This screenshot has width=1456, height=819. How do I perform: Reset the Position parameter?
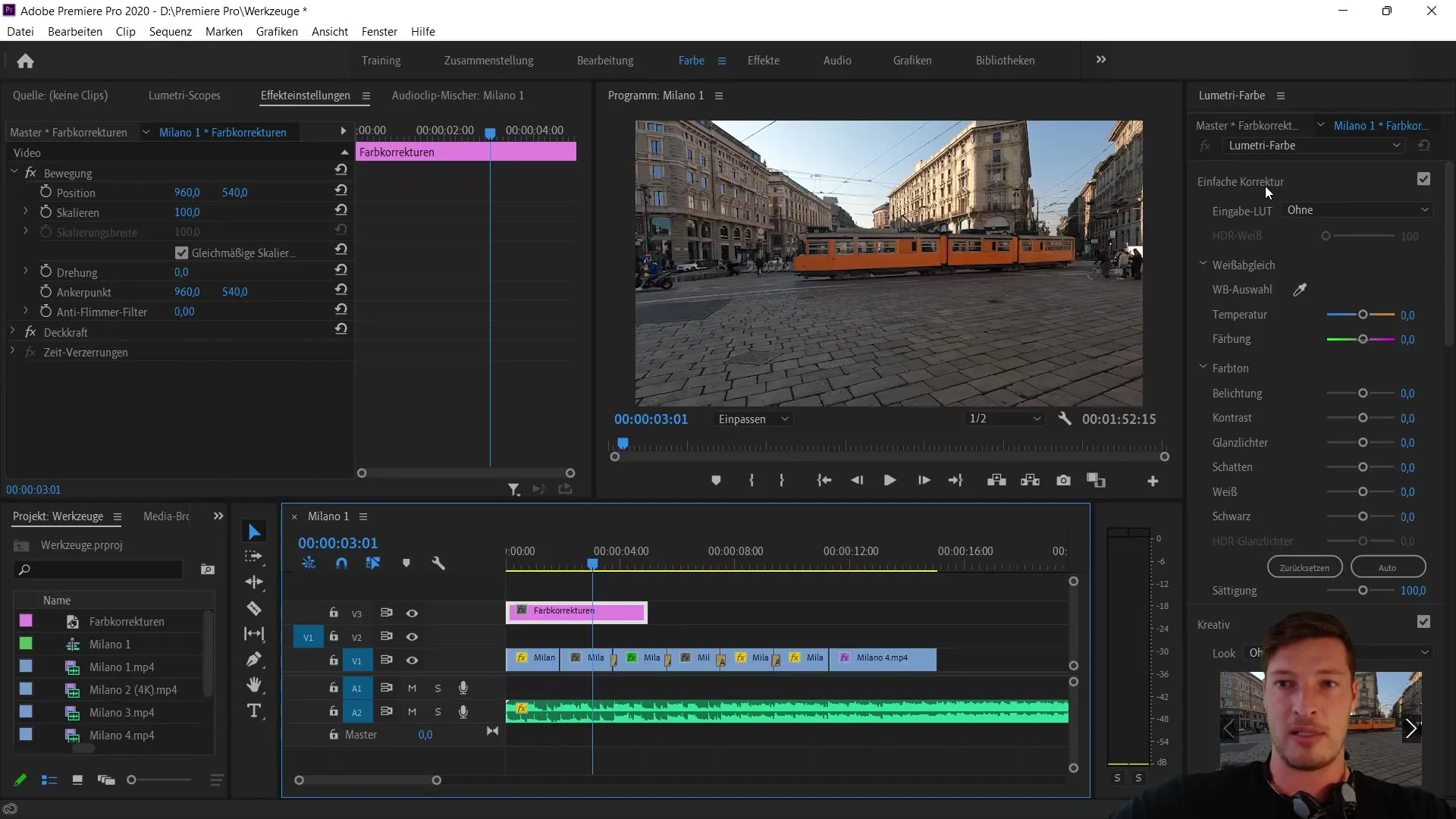[341, 190]
